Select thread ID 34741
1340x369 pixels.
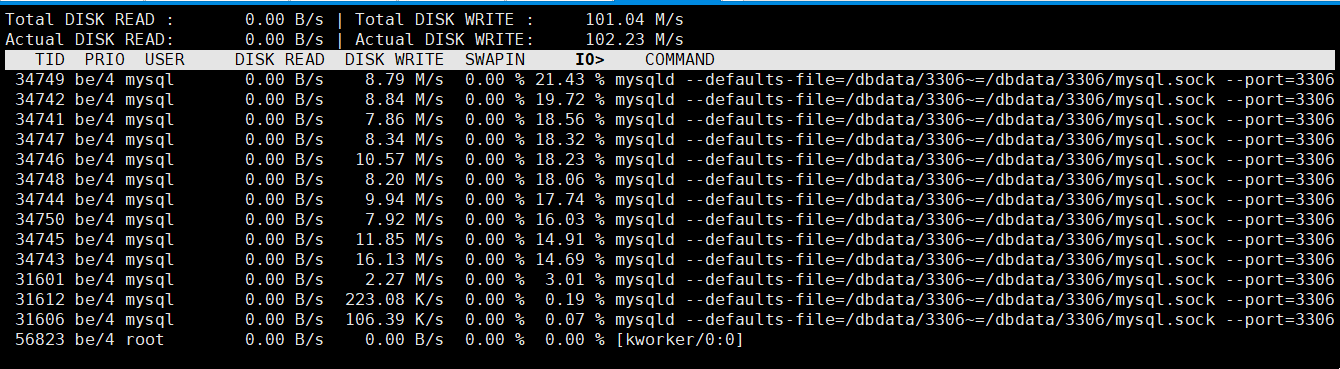tap(40, 120)
